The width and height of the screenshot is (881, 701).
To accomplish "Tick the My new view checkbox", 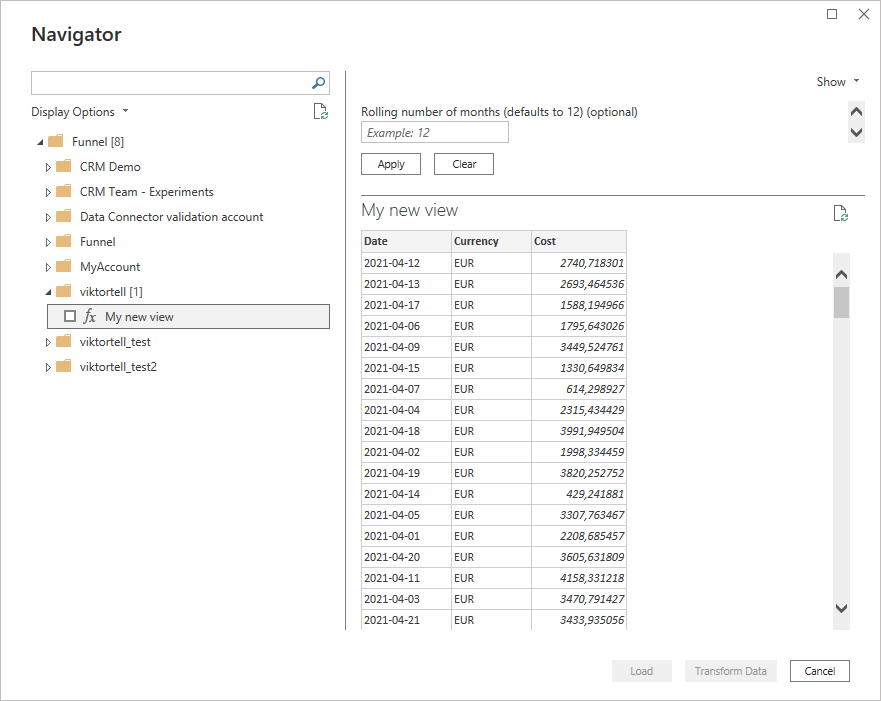I will tap(70, 316).
